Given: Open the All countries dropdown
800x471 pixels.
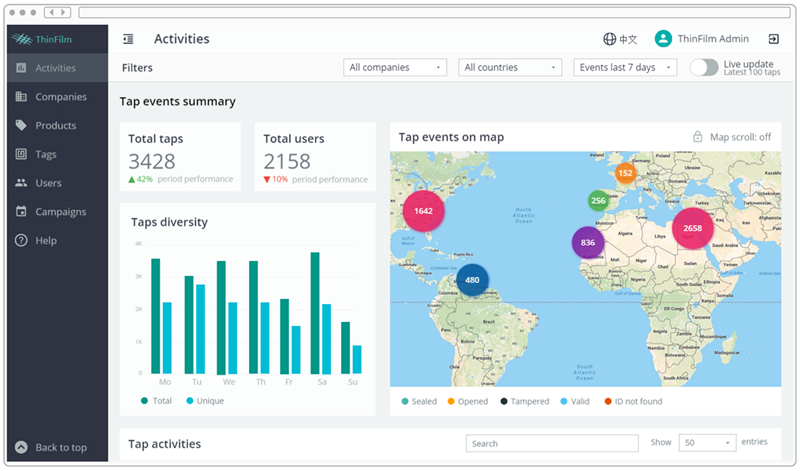Looking at the screenshot, I should (510, 67).
